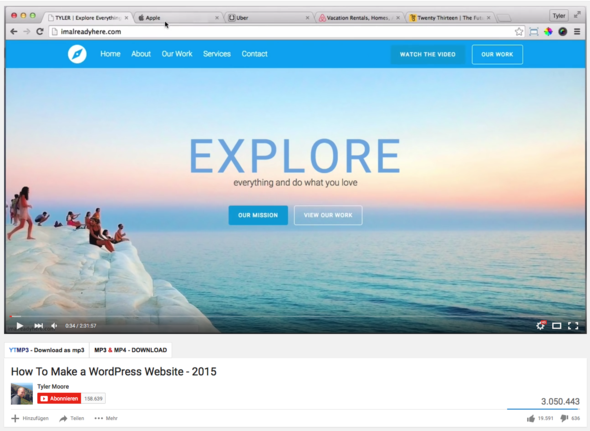
Task: Click YTMP3 Download as mp3
Action: tap(47, 350)
